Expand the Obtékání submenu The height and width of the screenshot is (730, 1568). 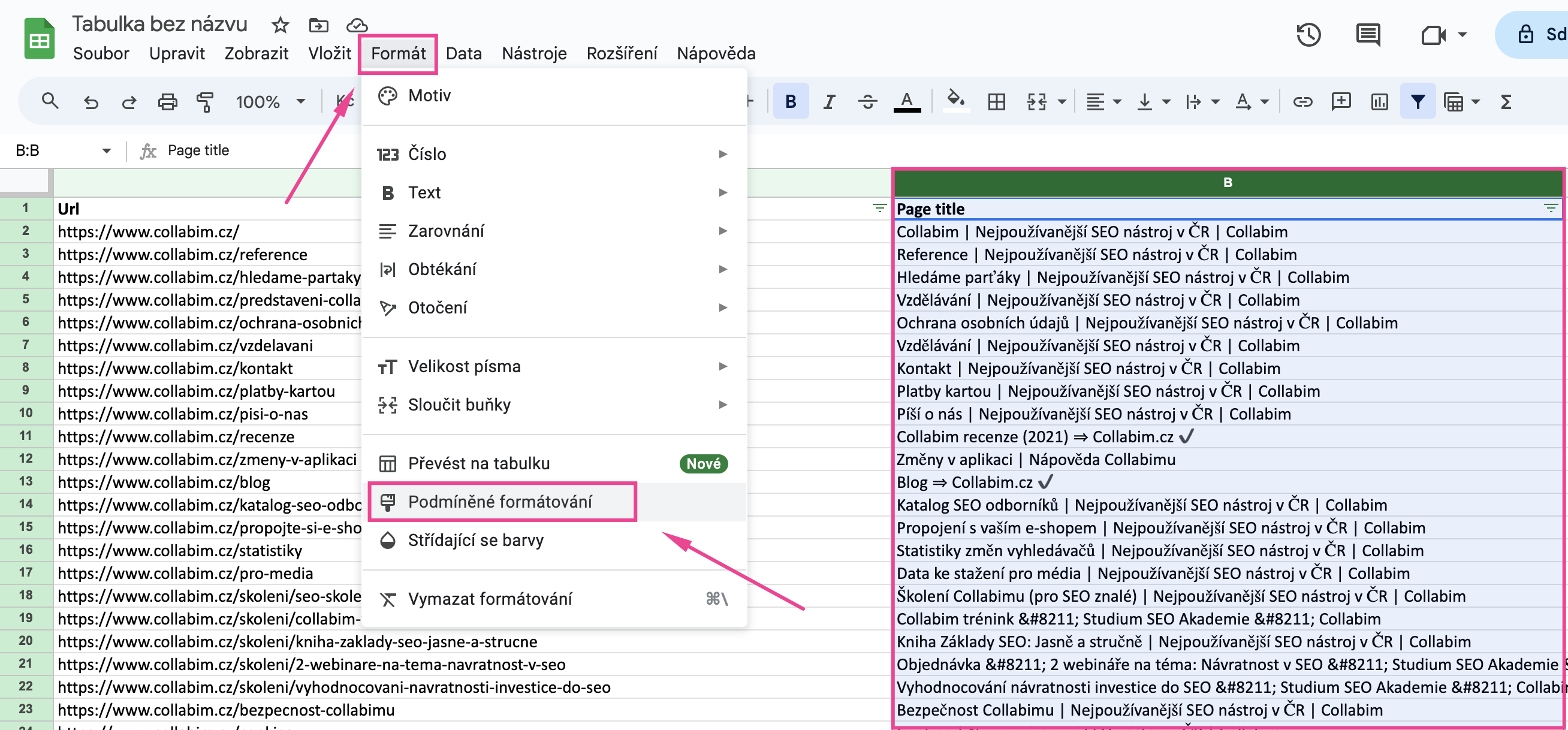[554, 269]
